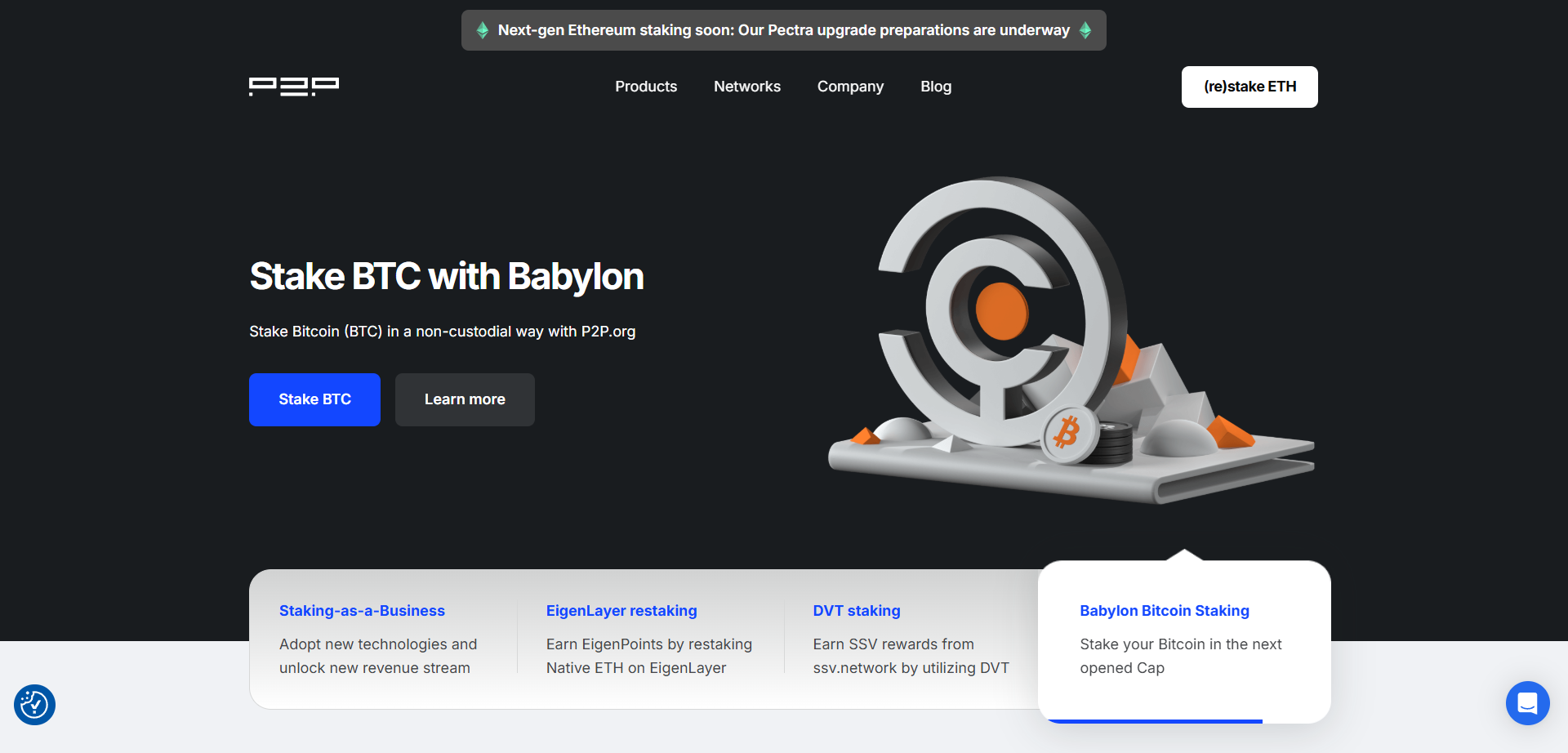
Task: Click the 'Stake your Bitcoin in the next opened Cap' text
Action: (x=1181, y=656)
